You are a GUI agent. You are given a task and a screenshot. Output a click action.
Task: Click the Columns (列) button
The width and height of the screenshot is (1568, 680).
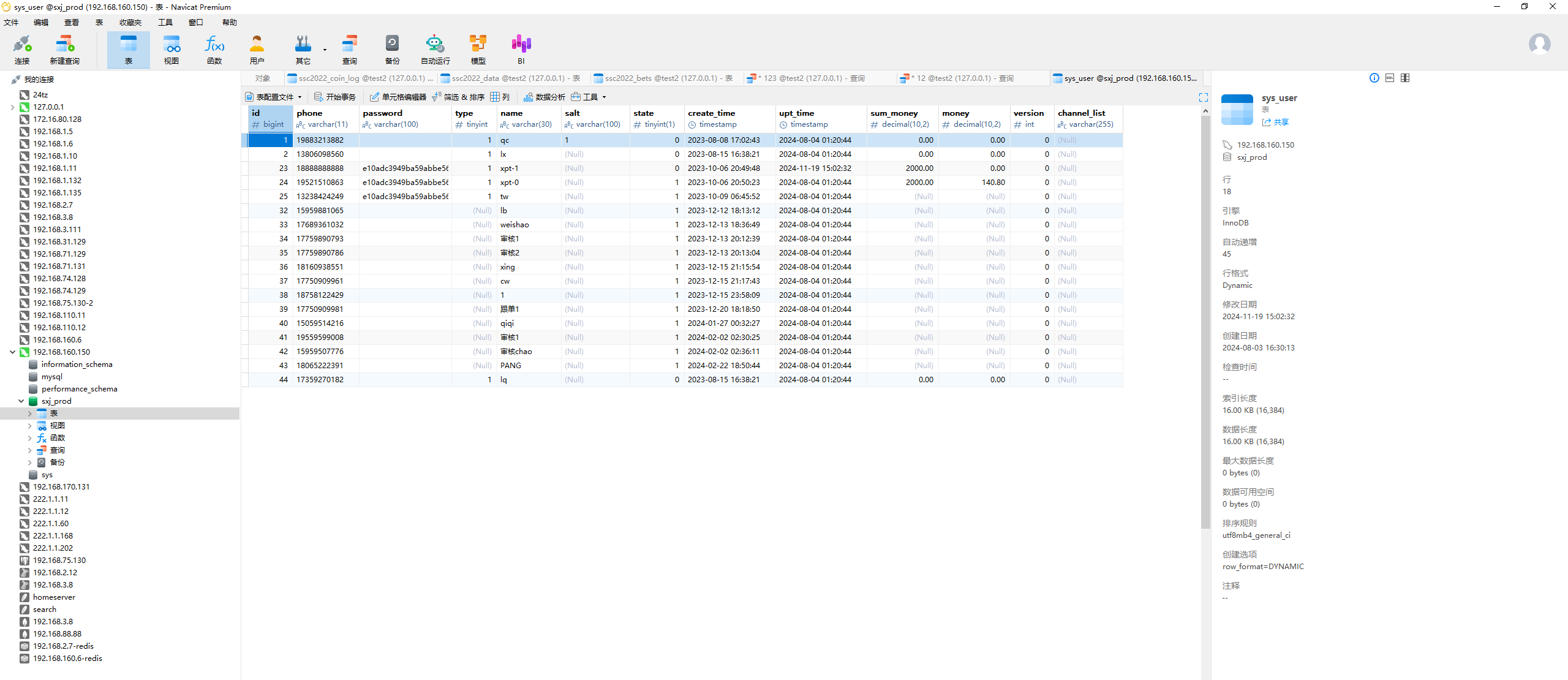point(500,97)
